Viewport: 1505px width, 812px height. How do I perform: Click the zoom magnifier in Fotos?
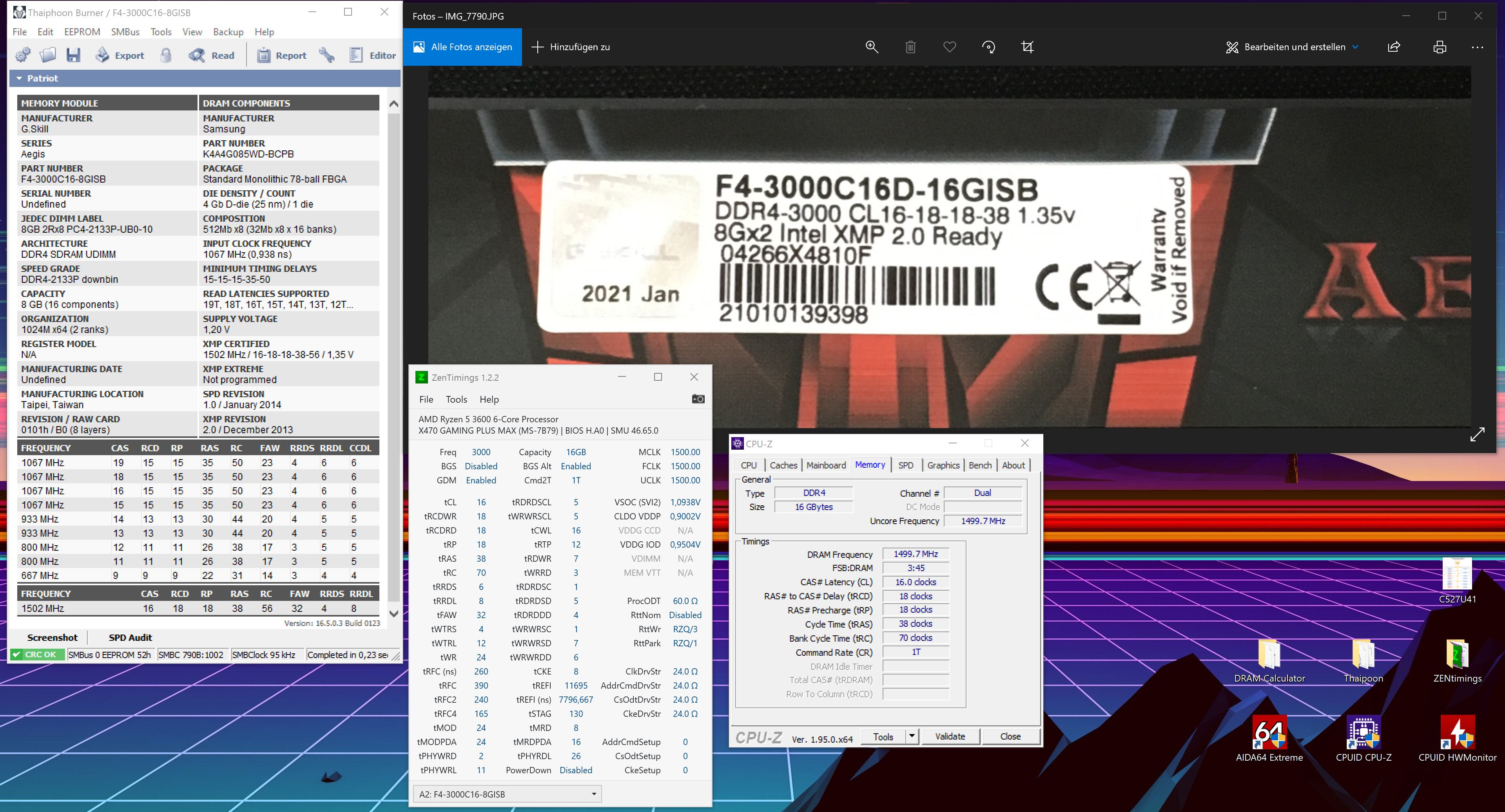tap(872, 47)
